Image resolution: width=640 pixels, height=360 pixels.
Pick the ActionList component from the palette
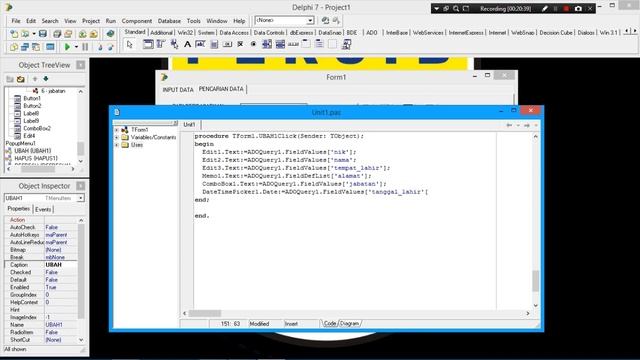click(x=347, y=44)
